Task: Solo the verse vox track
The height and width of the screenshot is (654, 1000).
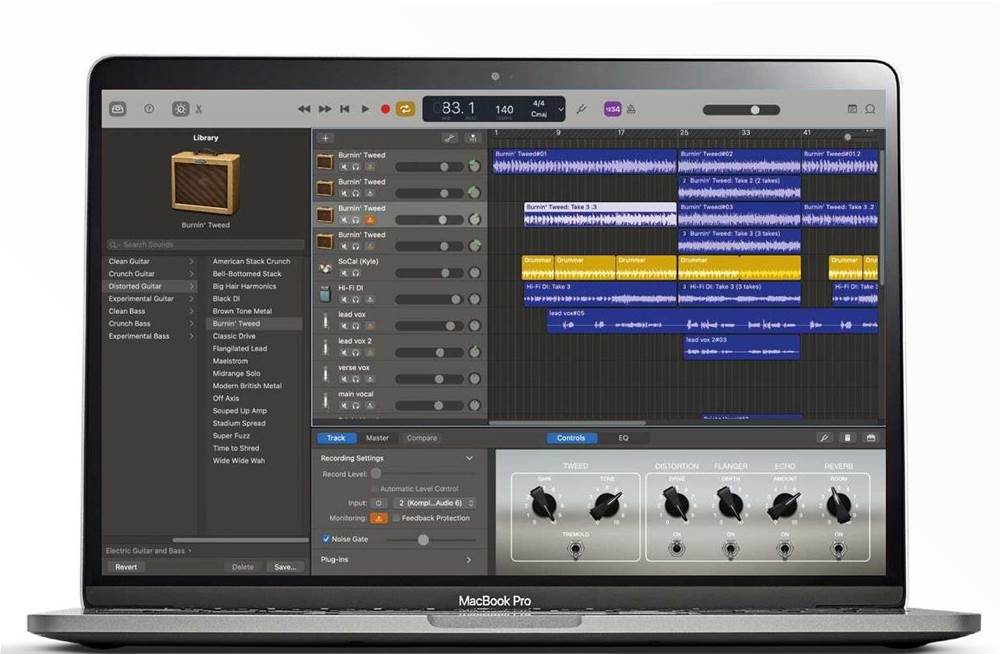Action: click(x=356, y=379)
